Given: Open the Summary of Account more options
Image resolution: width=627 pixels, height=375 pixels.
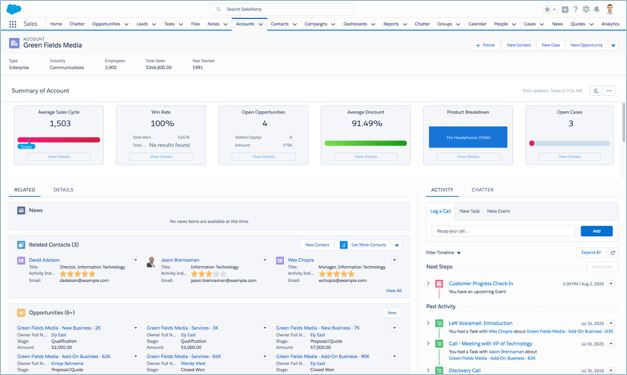Looking at the screenshot, I should point(609,91).
